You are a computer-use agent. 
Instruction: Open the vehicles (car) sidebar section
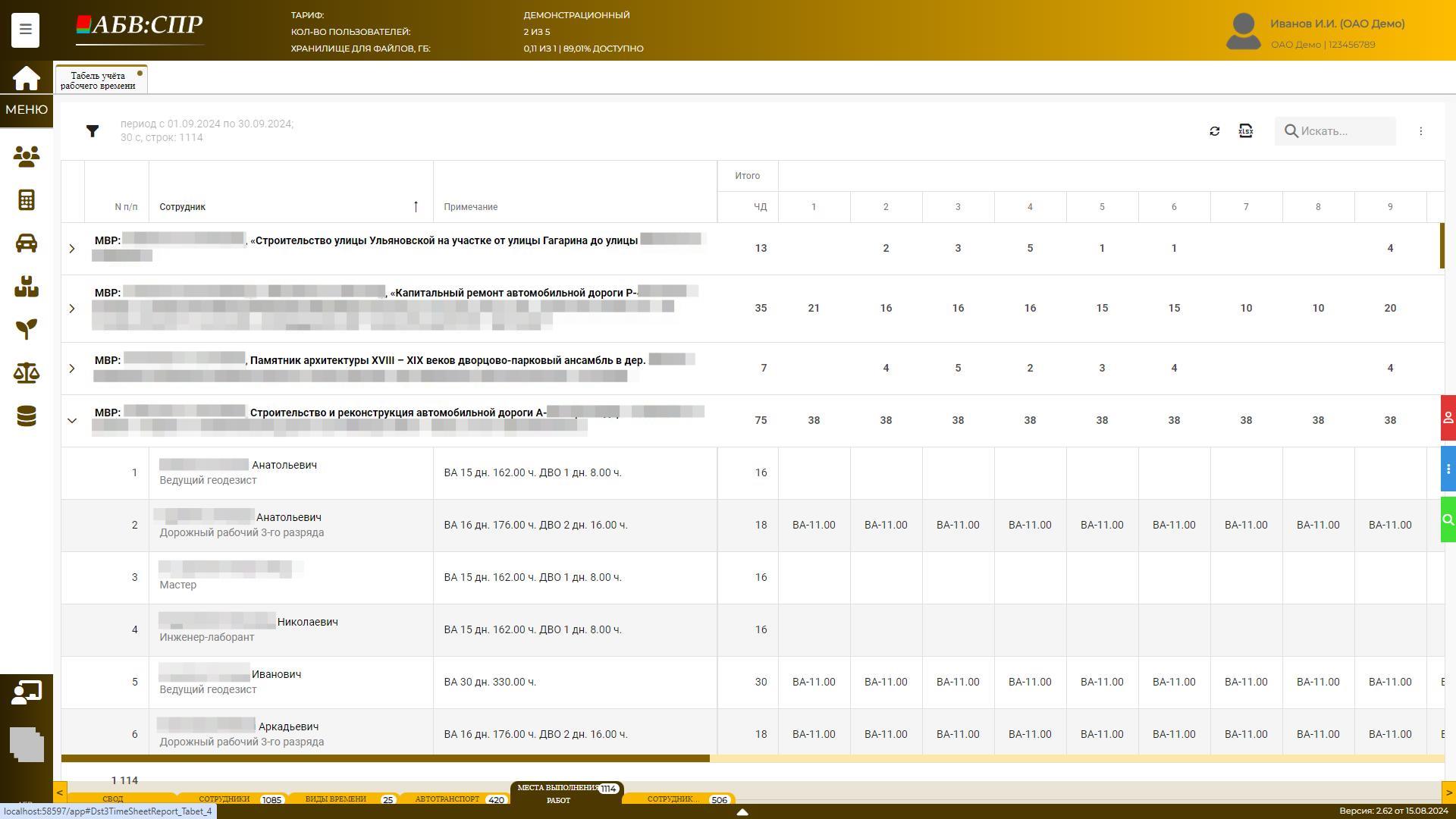point(27,243)
